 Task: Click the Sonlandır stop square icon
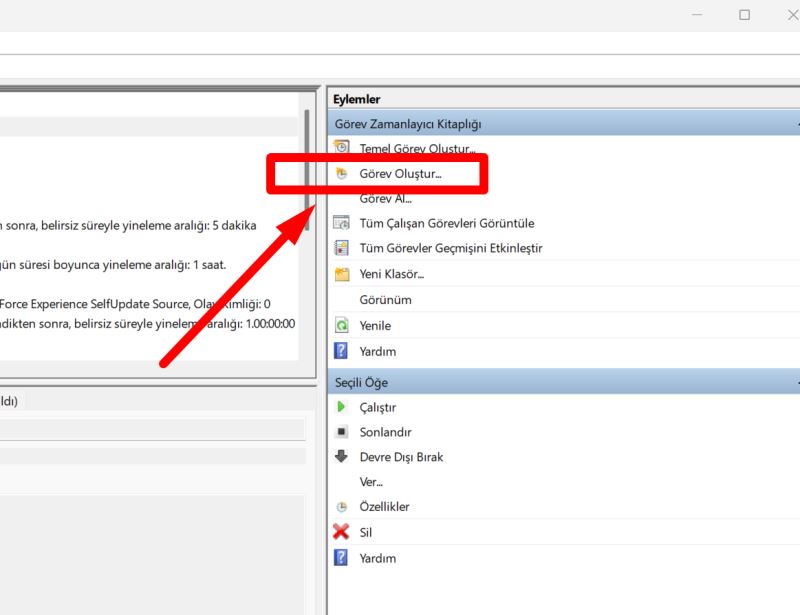click(x=341, y=432)
